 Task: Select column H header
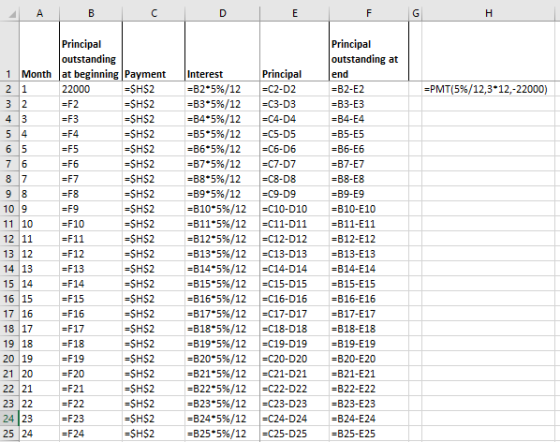click(489, 14)
